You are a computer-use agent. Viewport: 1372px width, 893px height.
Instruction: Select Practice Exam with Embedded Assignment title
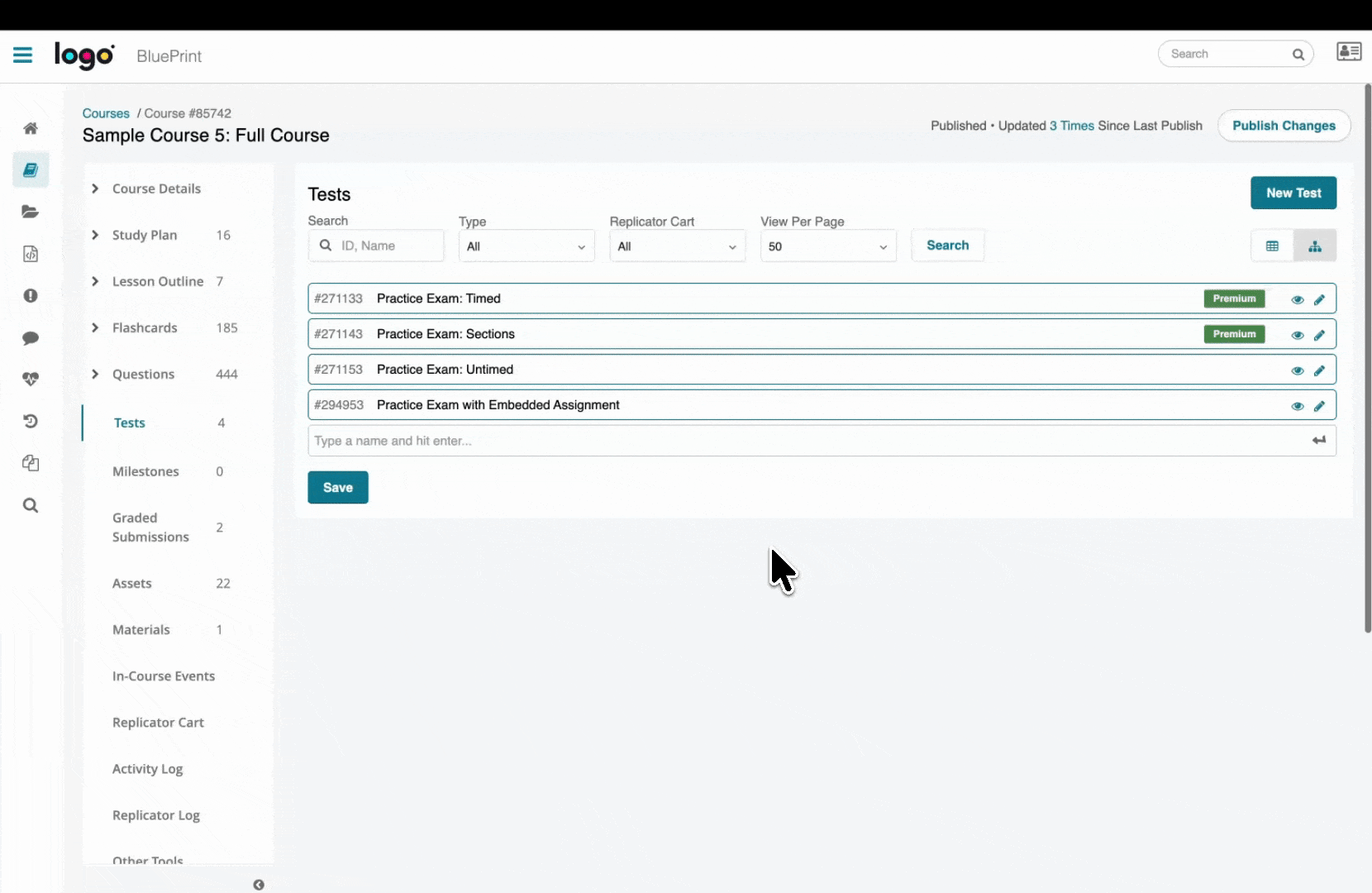click(x=498, y=405)
